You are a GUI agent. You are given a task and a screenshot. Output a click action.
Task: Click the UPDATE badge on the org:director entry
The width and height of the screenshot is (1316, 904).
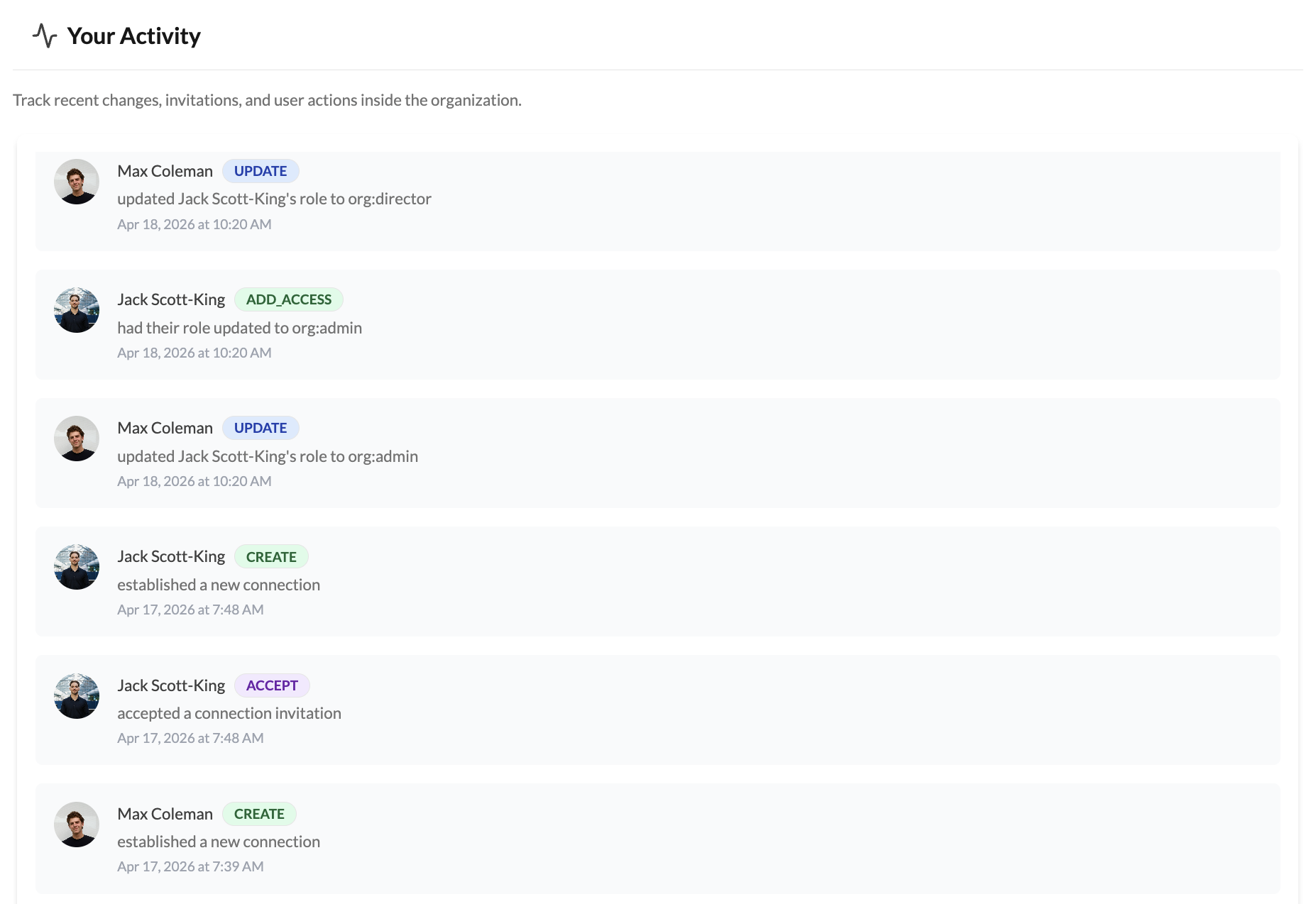pos(261,171)
